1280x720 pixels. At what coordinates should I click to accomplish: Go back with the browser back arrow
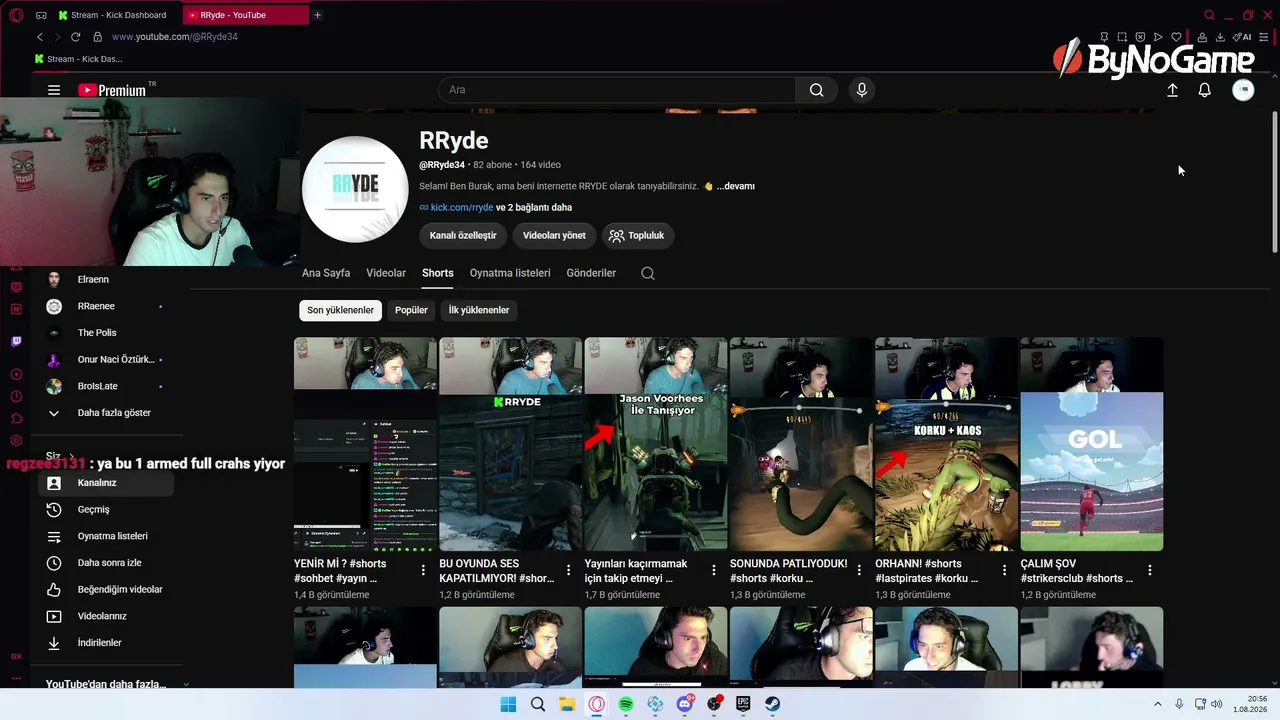[40, 37]
